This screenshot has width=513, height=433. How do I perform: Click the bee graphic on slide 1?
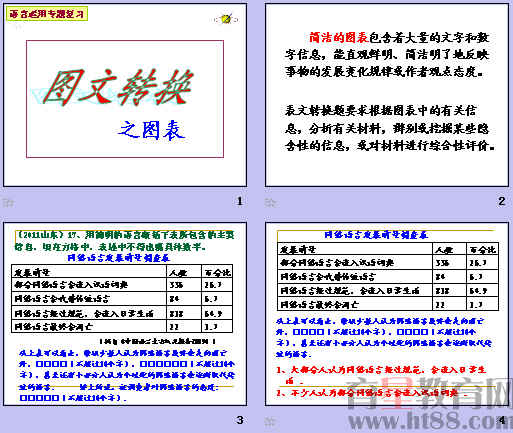[x=226, y=19]
